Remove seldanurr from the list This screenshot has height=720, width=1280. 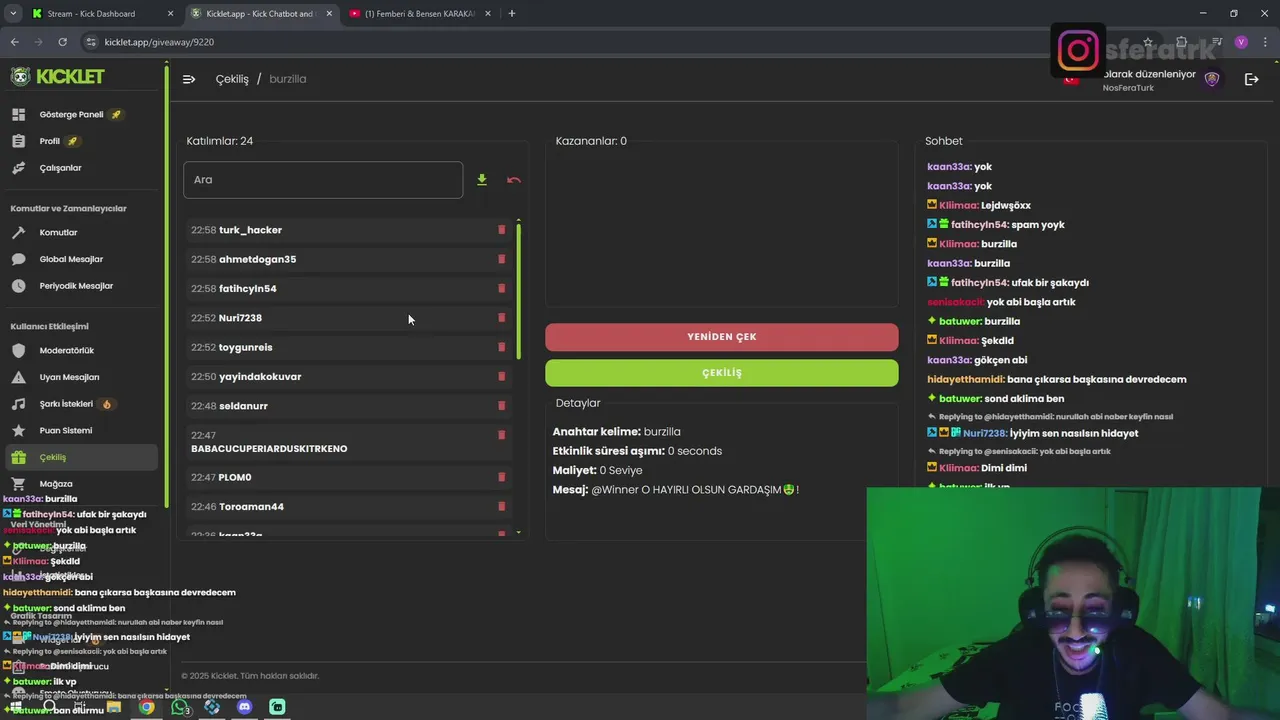[502, 406]
